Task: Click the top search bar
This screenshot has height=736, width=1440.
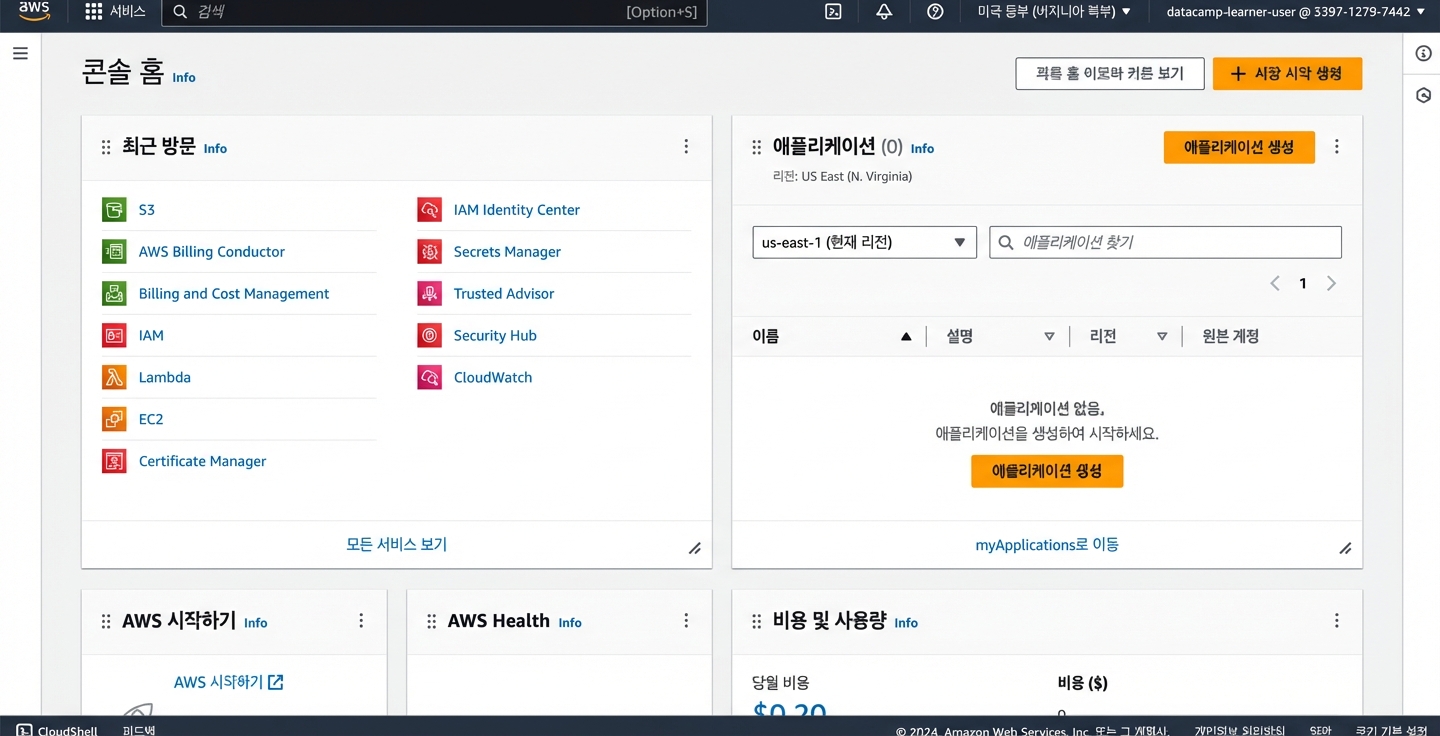Action: (x=434, y=12)
